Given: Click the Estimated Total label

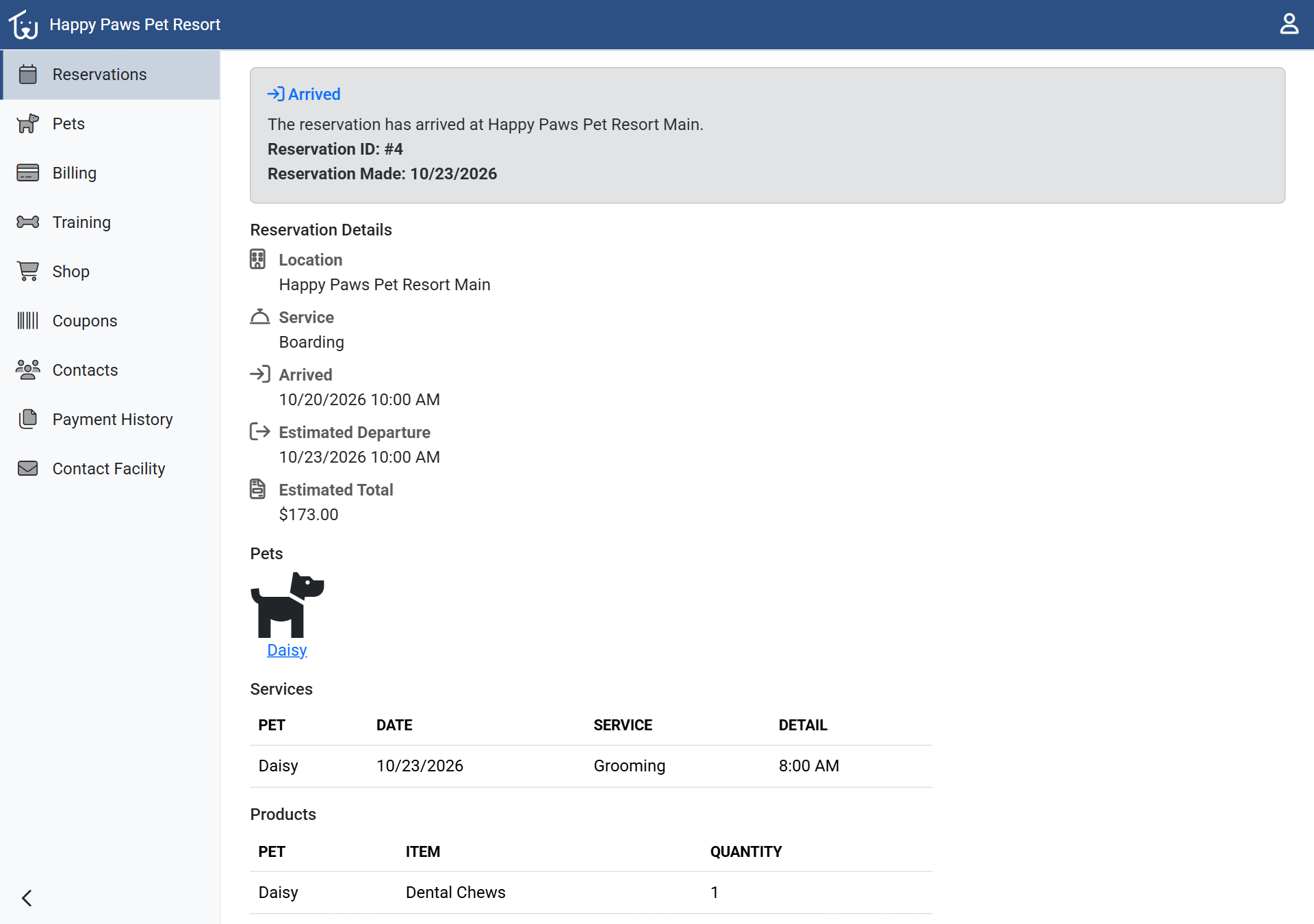Looking at the screenshot, I should pyautogui.click(x=336, y=490).
